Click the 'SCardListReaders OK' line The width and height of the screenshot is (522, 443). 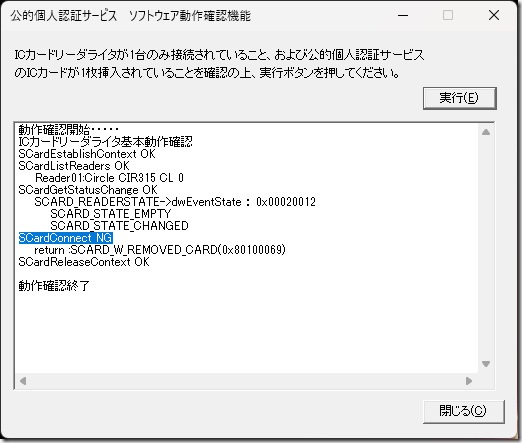74,166
